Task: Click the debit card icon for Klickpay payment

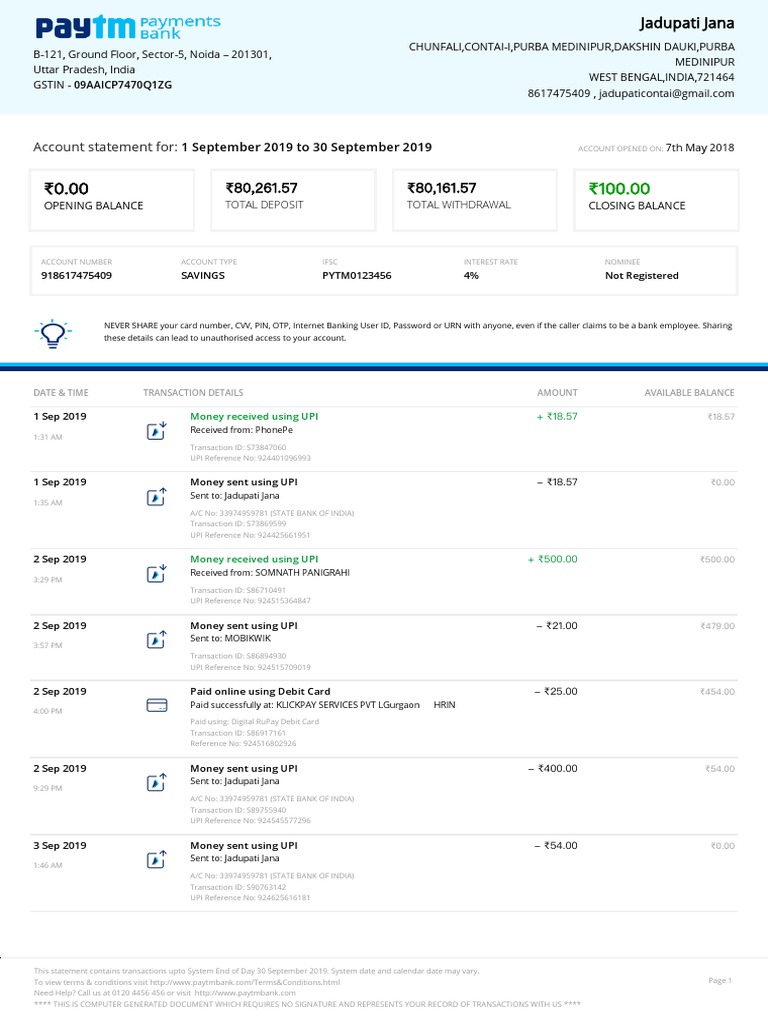Action: pos(156,705)
